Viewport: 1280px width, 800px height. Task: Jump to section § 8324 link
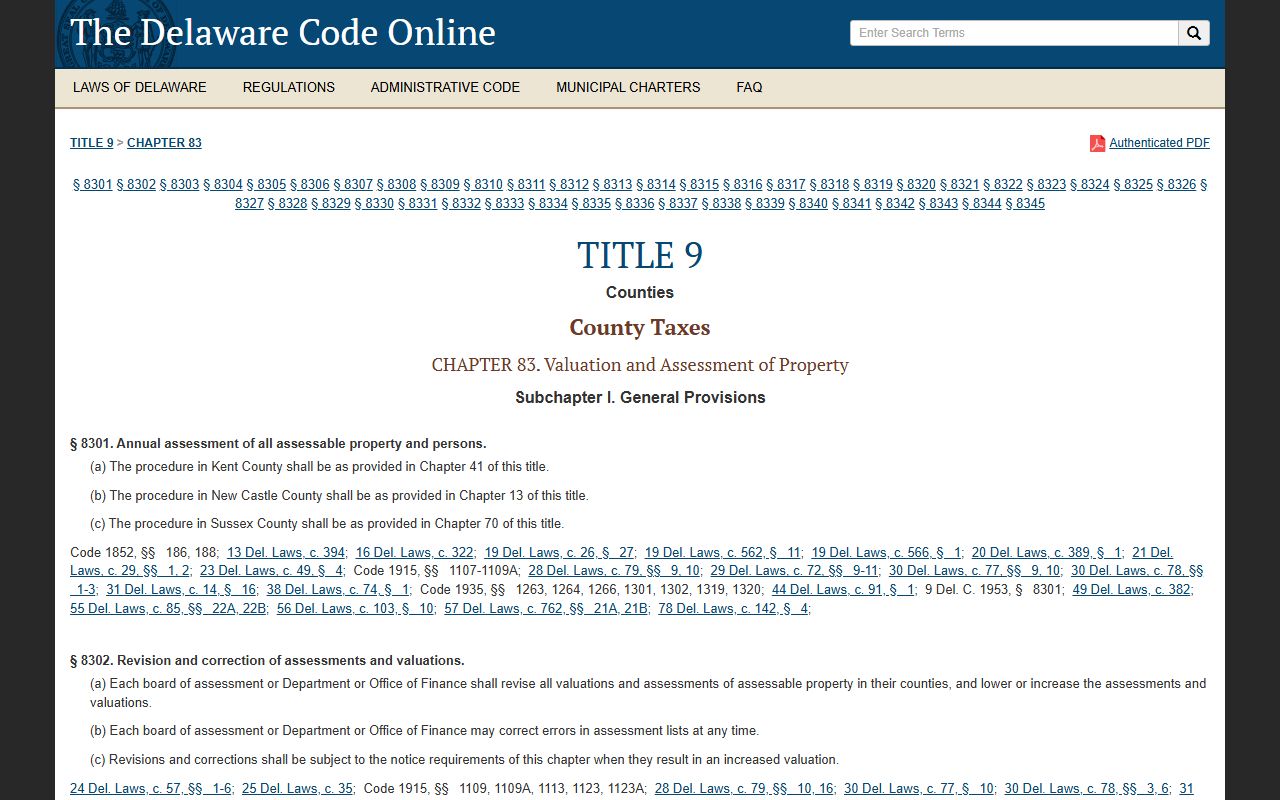(x=1090, y=185)
